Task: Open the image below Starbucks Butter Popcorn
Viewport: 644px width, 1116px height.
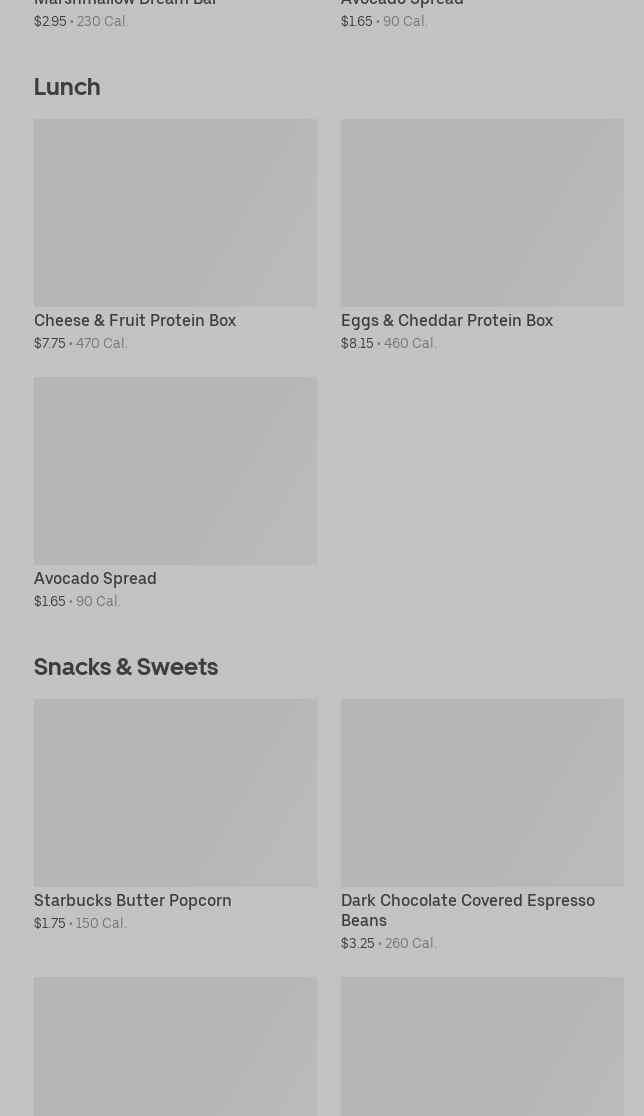Action: [x=175, y=1046]
